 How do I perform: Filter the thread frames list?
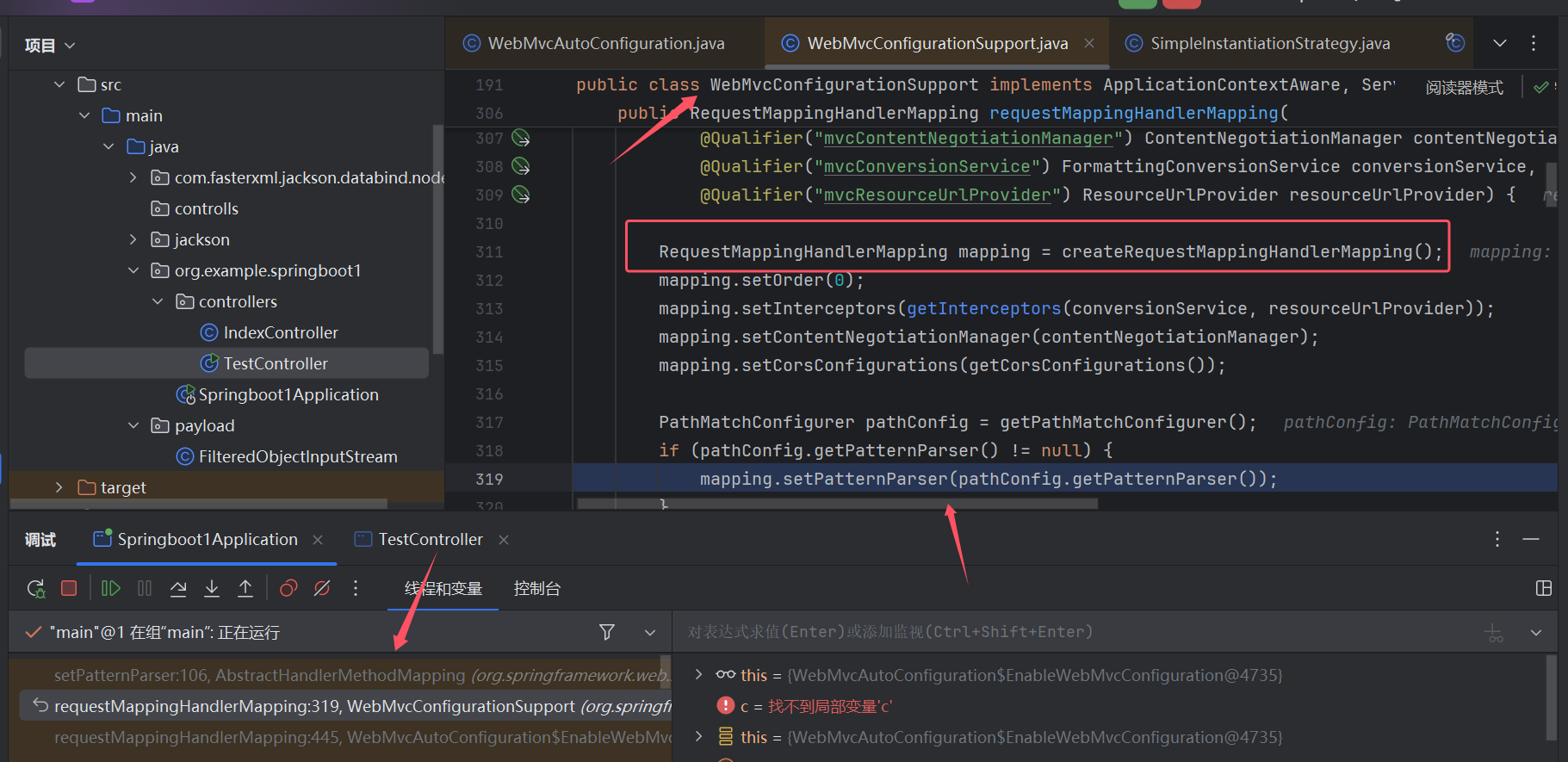[607, 632]
